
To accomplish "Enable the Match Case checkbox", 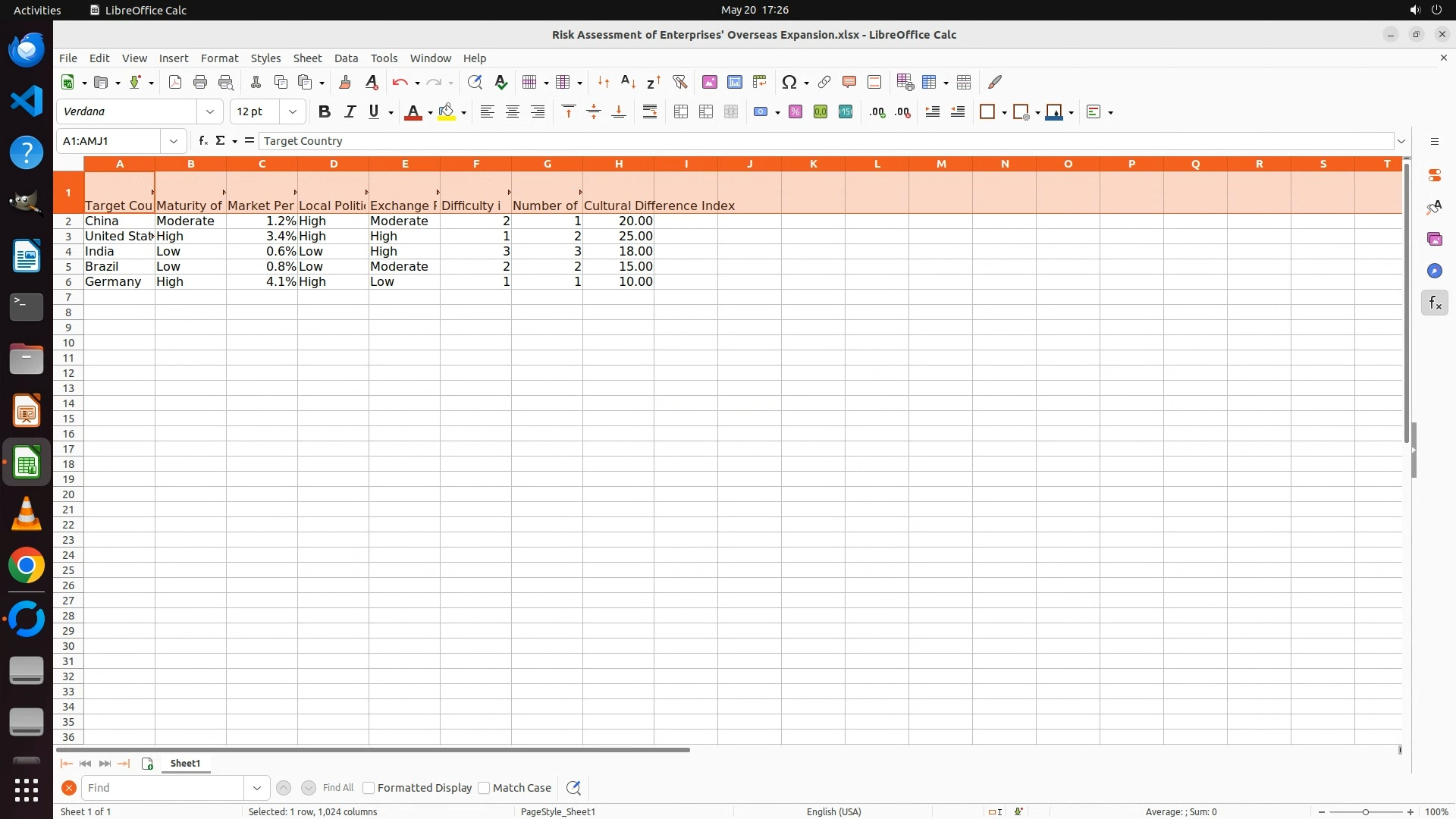I will 485,788.
